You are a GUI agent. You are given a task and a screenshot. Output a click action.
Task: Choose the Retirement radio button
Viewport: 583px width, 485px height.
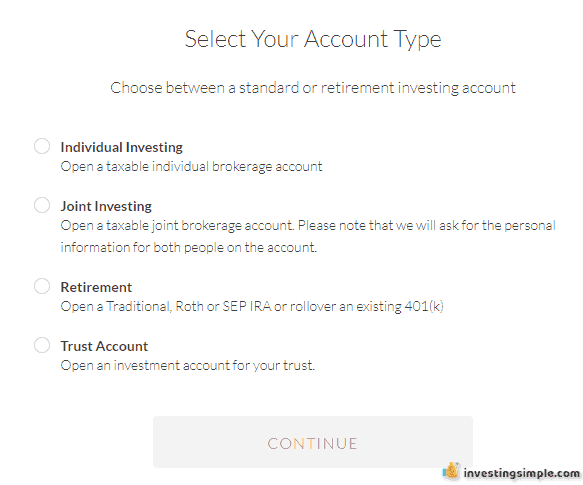click(x=42, y=286)
